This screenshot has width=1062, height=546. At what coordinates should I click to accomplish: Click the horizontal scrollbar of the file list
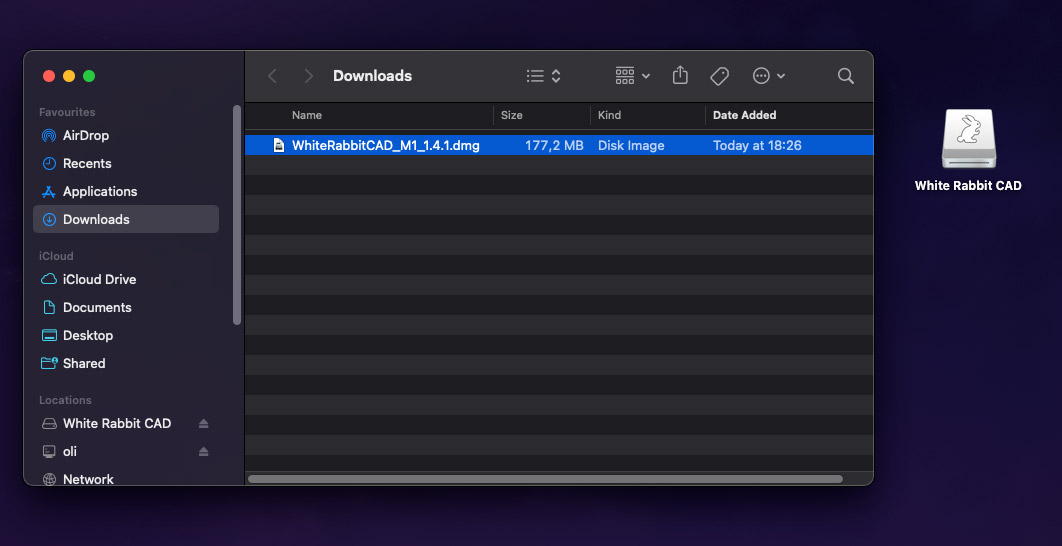(x=545, y=479)
